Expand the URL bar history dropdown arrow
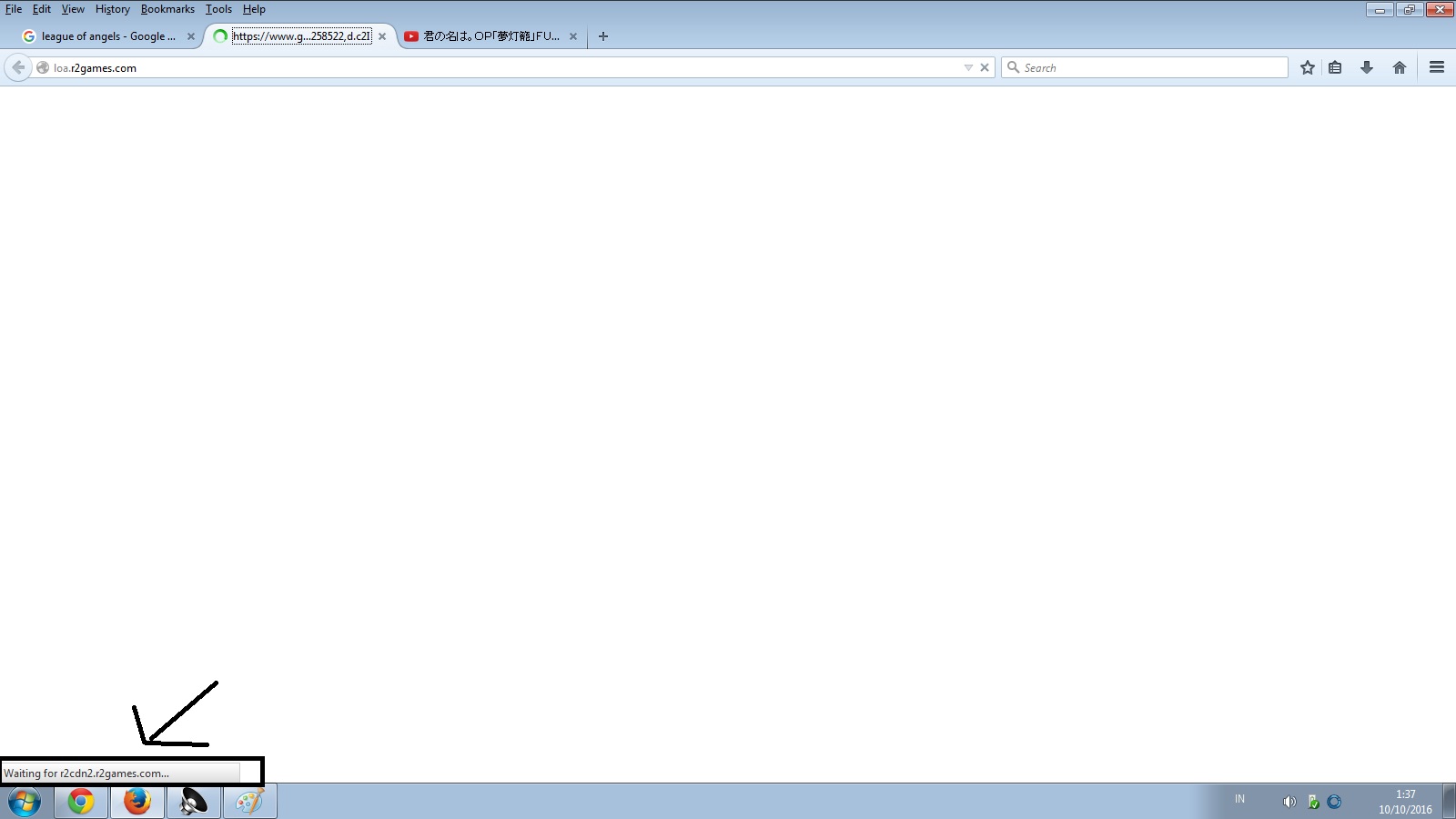The image size is (1456, 819). (968, 67)
